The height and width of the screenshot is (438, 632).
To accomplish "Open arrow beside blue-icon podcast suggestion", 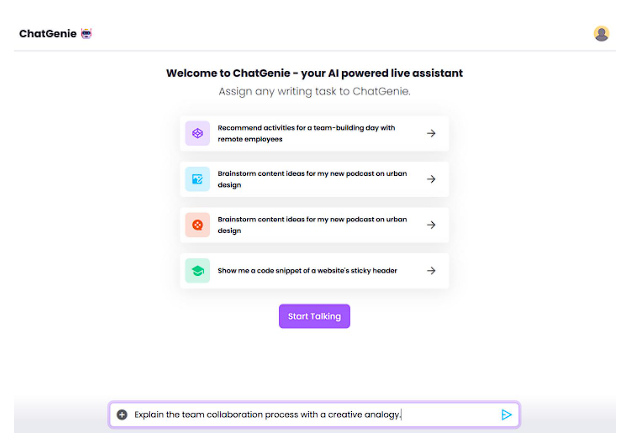I will coord(431,179).
